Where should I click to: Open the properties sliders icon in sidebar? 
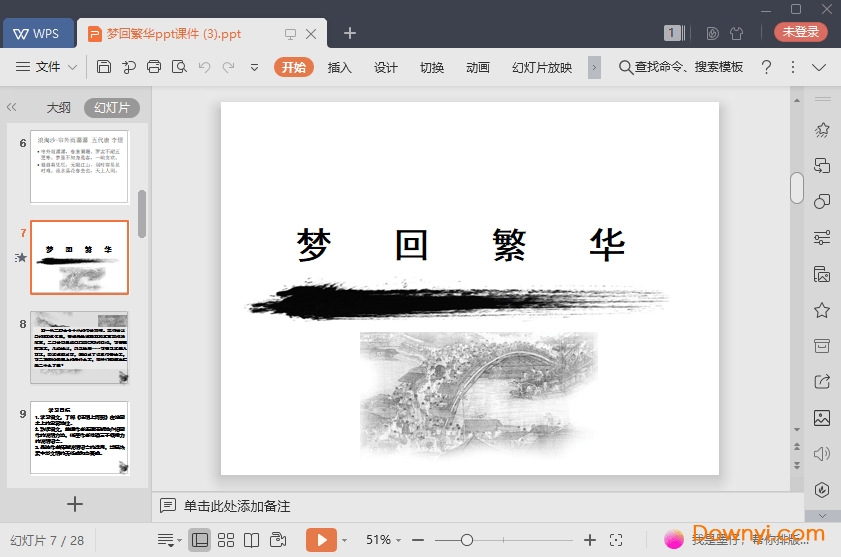(x=822, y=237)
